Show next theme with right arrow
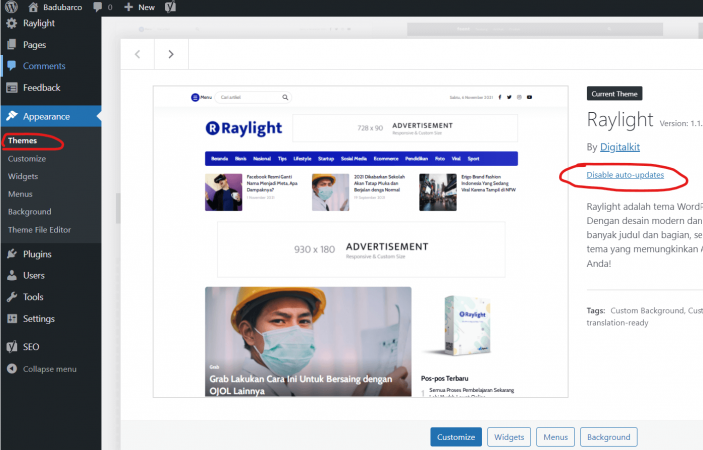This screenshot has height=450, width=703. tap(171, 54)
